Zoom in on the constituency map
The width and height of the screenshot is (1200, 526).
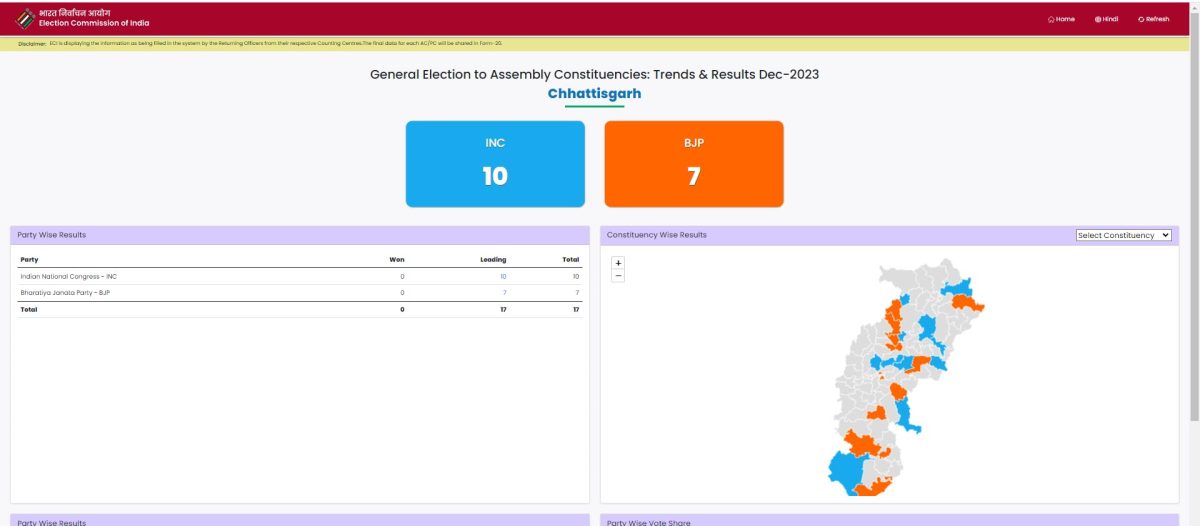click(617, 263)
